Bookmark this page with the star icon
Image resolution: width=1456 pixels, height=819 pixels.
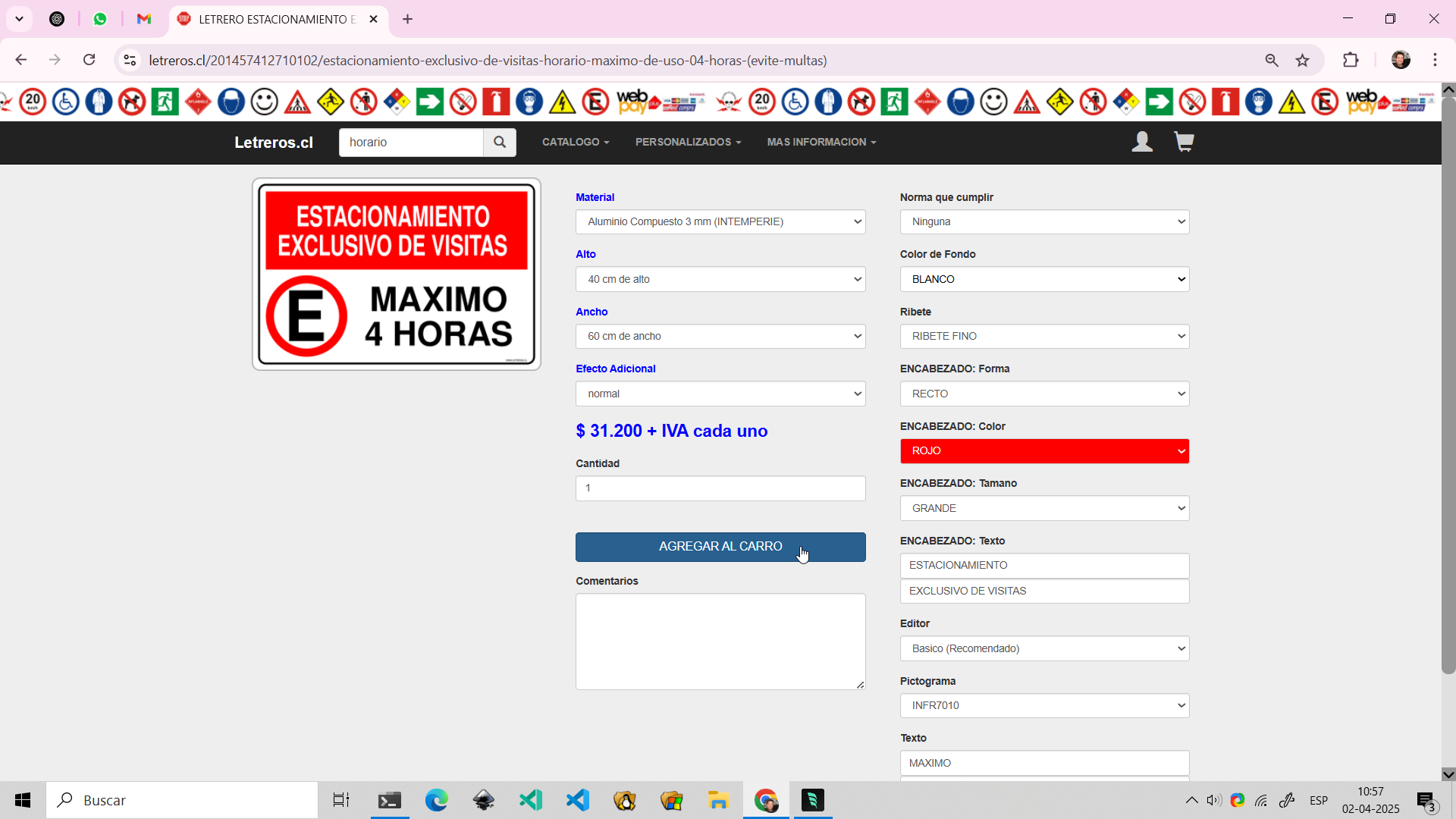(x=1303, y=60)
